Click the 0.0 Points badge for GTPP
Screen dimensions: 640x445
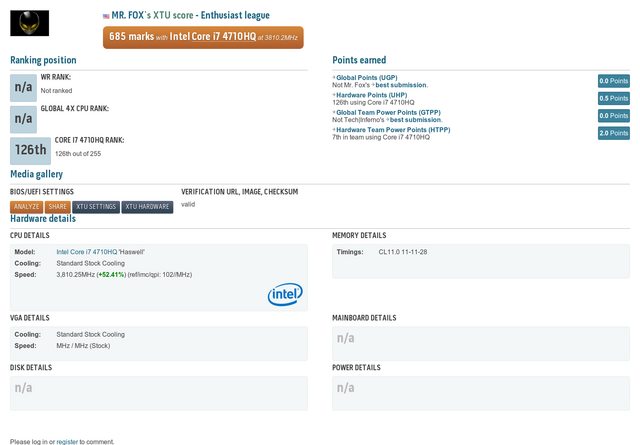coord(613,116)
